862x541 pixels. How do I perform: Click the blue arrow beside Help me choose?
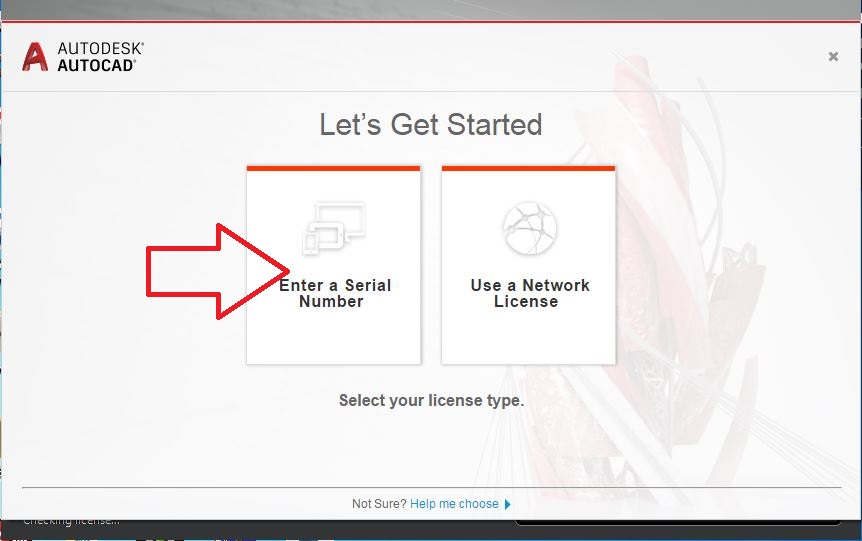[508, 504]
